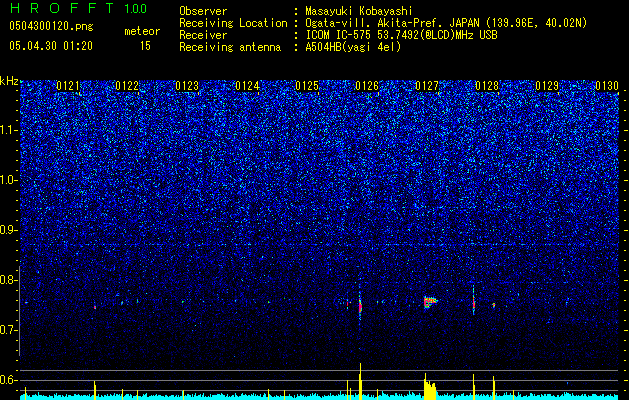Screen dimensions: 629x400
Task: Click the tallest yellow amplitude spike after 0126
Action: coord(360,381)
